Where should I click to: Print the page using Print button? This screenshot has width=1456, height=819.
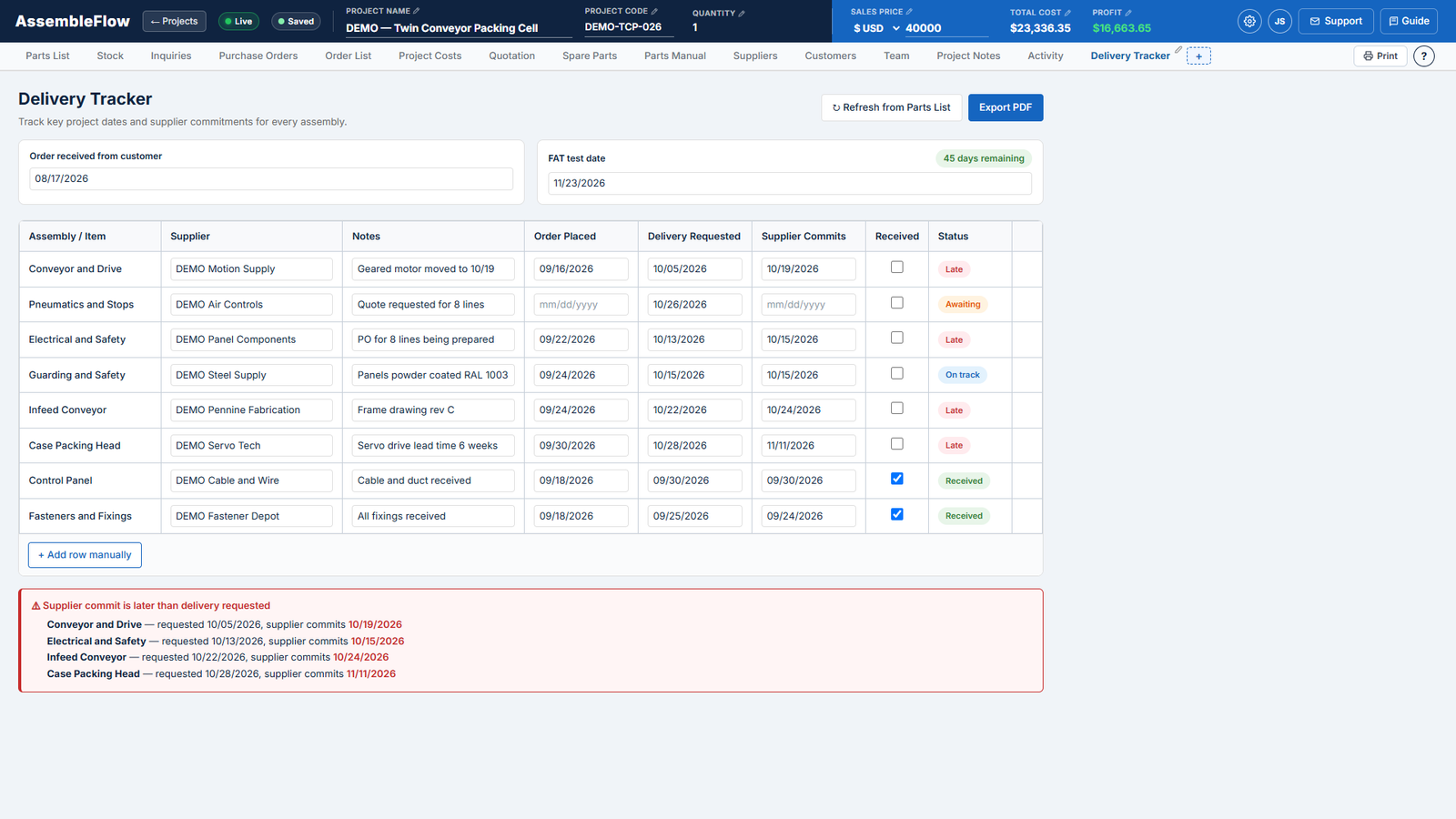click(x=1380, y=56)
